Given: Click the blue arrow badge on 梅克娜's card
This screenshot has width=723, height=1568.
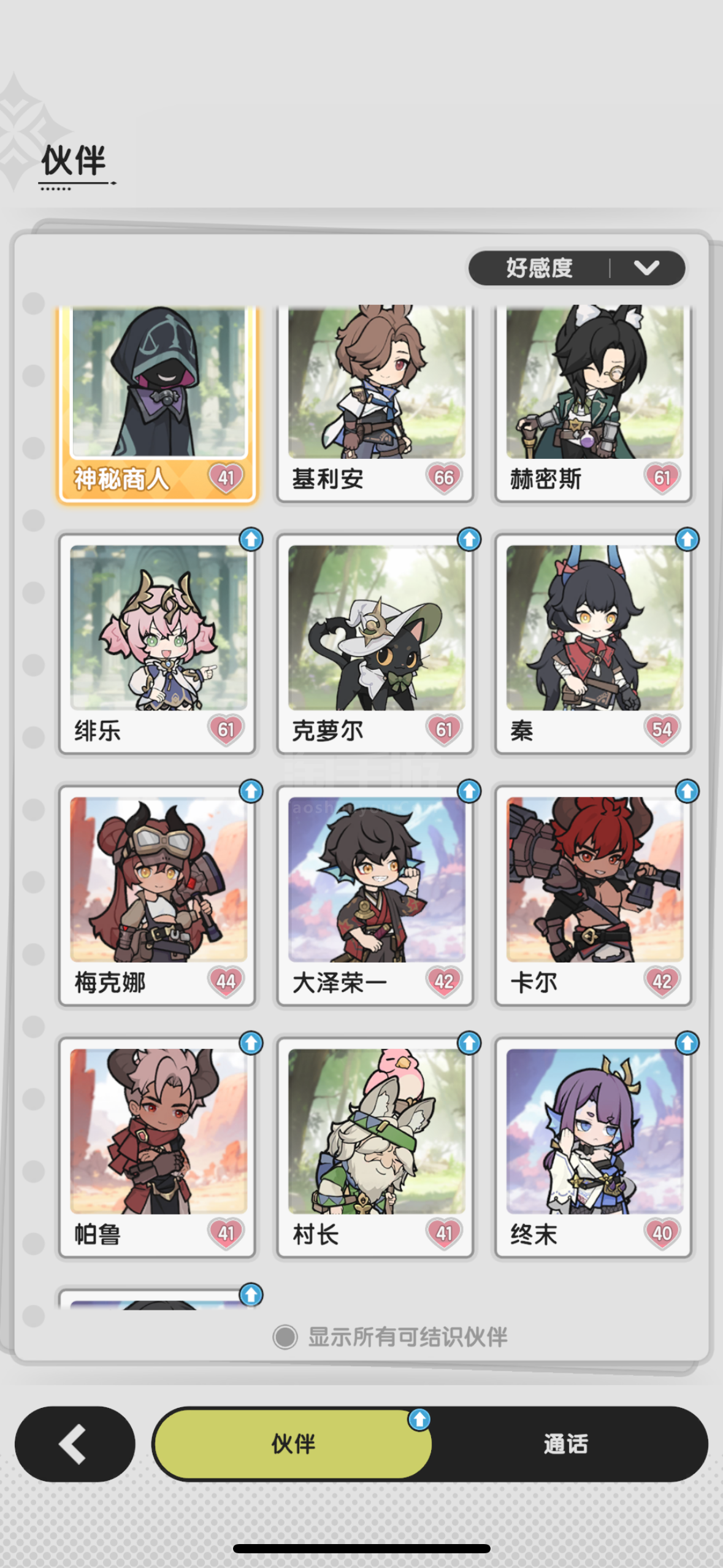Looking at the screenshot, I should pos(251,791).
